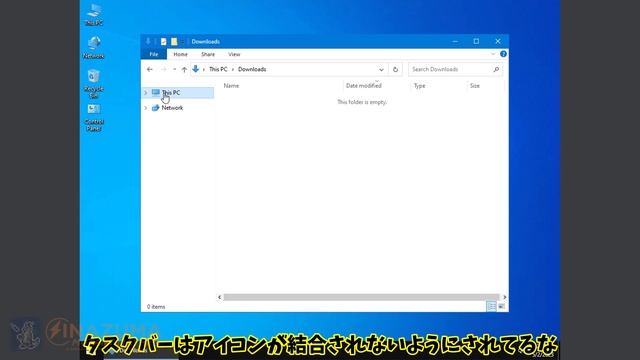Close the Downloads window
The image size is (640, 360).
498,41
